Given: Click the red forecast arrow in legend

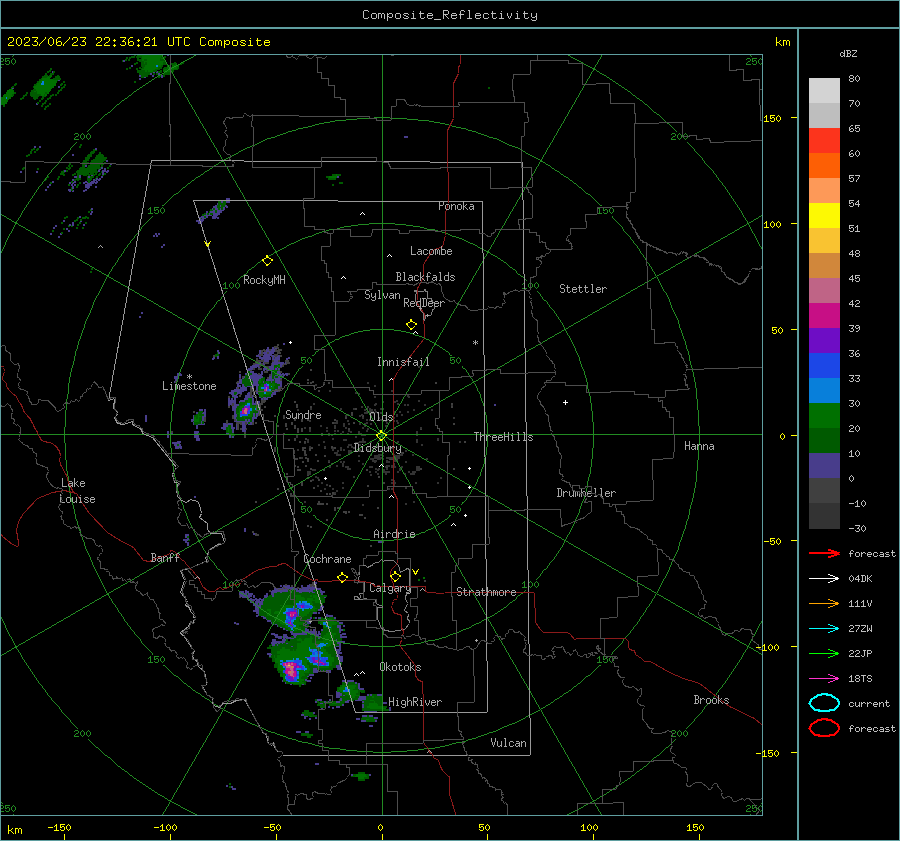Looking at the screenshot, I should point(824,553).
